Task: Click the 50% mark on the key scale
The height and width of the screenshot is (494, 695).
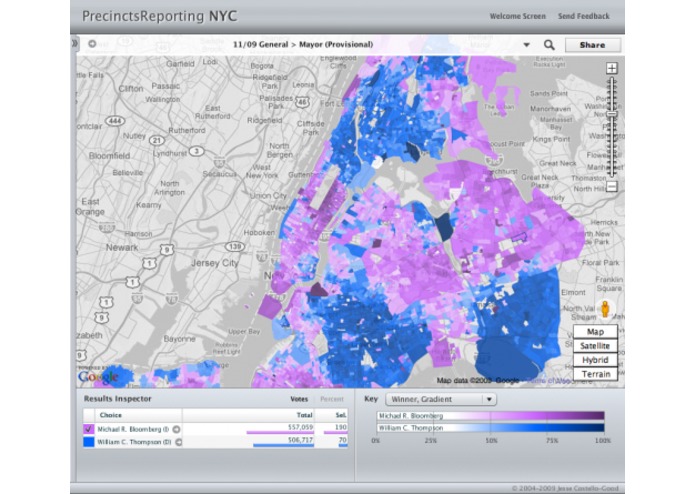Action: pyautogui.click(x=491, y=441)
